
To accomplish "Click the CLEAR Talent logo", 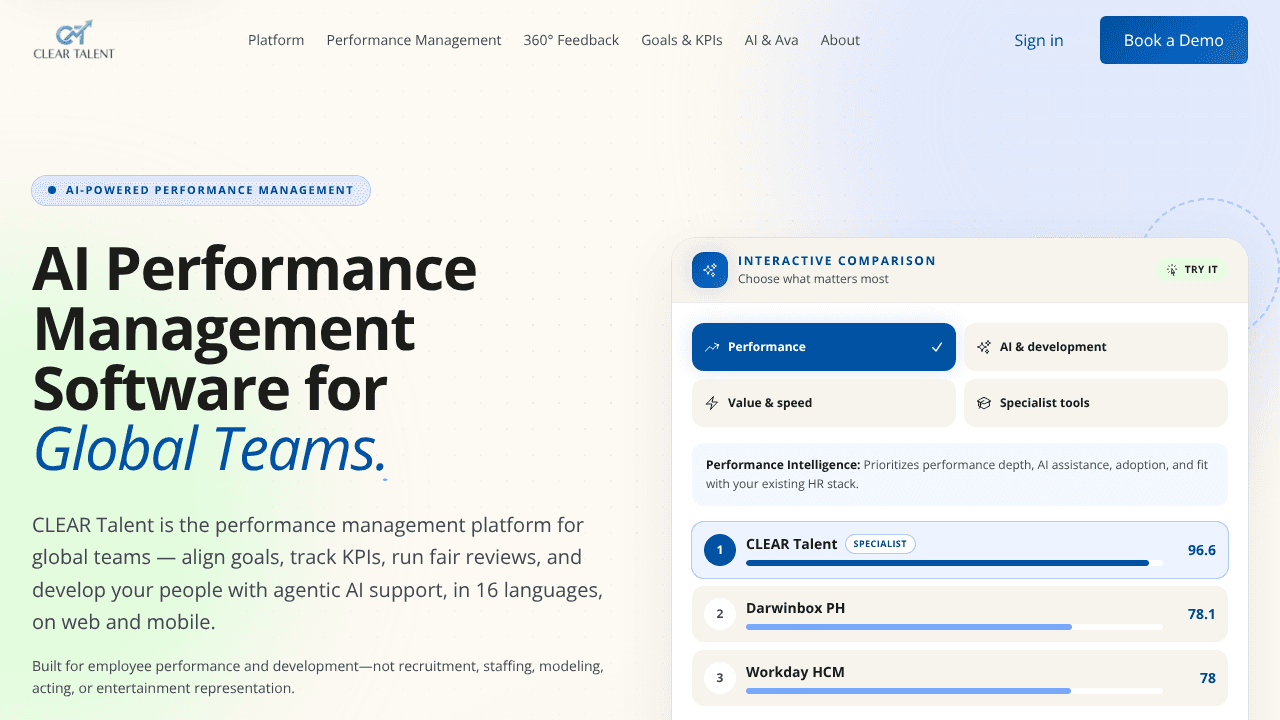I will click(x=74, y=40).
